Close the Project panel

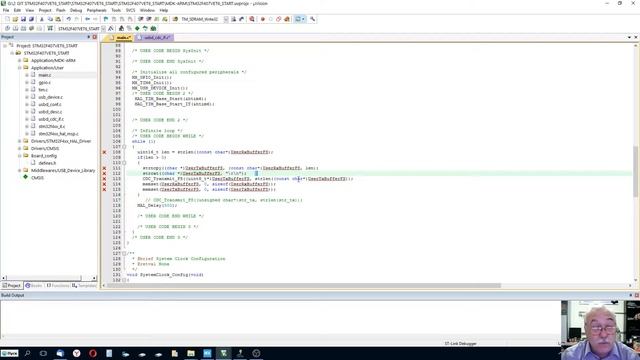[x=95, y=37]
